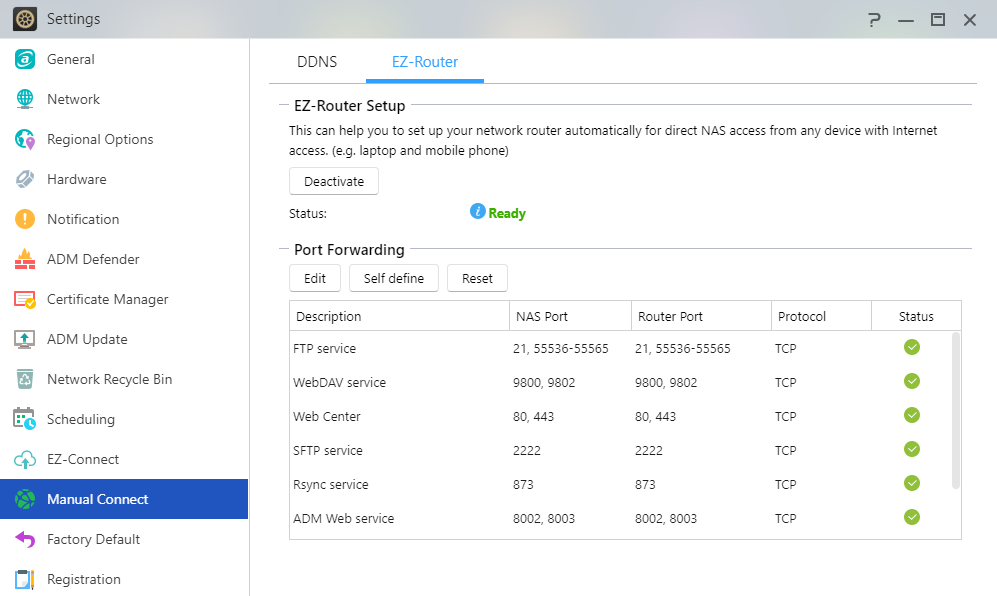This screenshot has height=596, width=997.
Task: Click the Scheduling calendar icon
Action: (25, 419)
